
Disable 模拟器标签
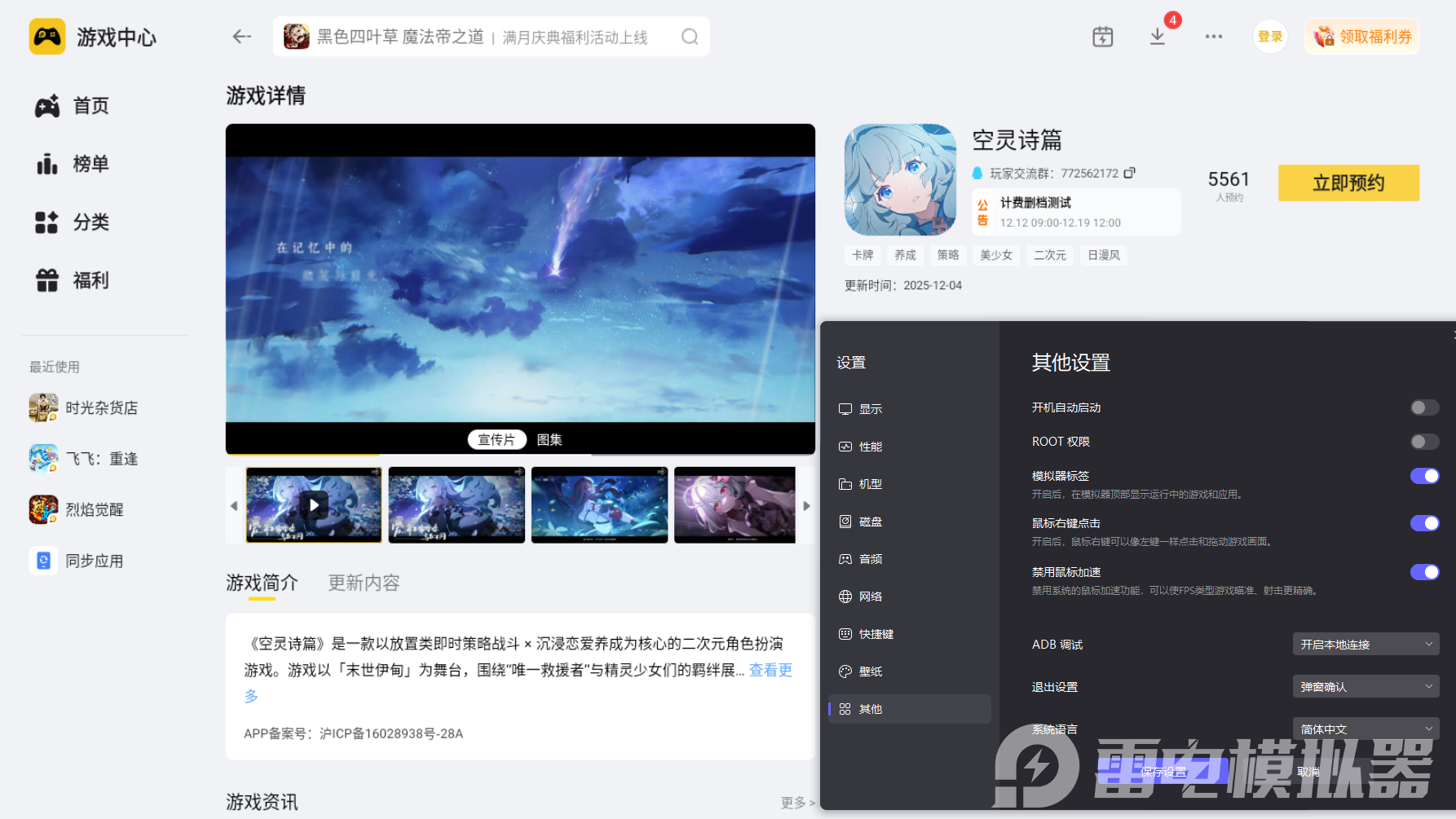tap(1424, 476)
